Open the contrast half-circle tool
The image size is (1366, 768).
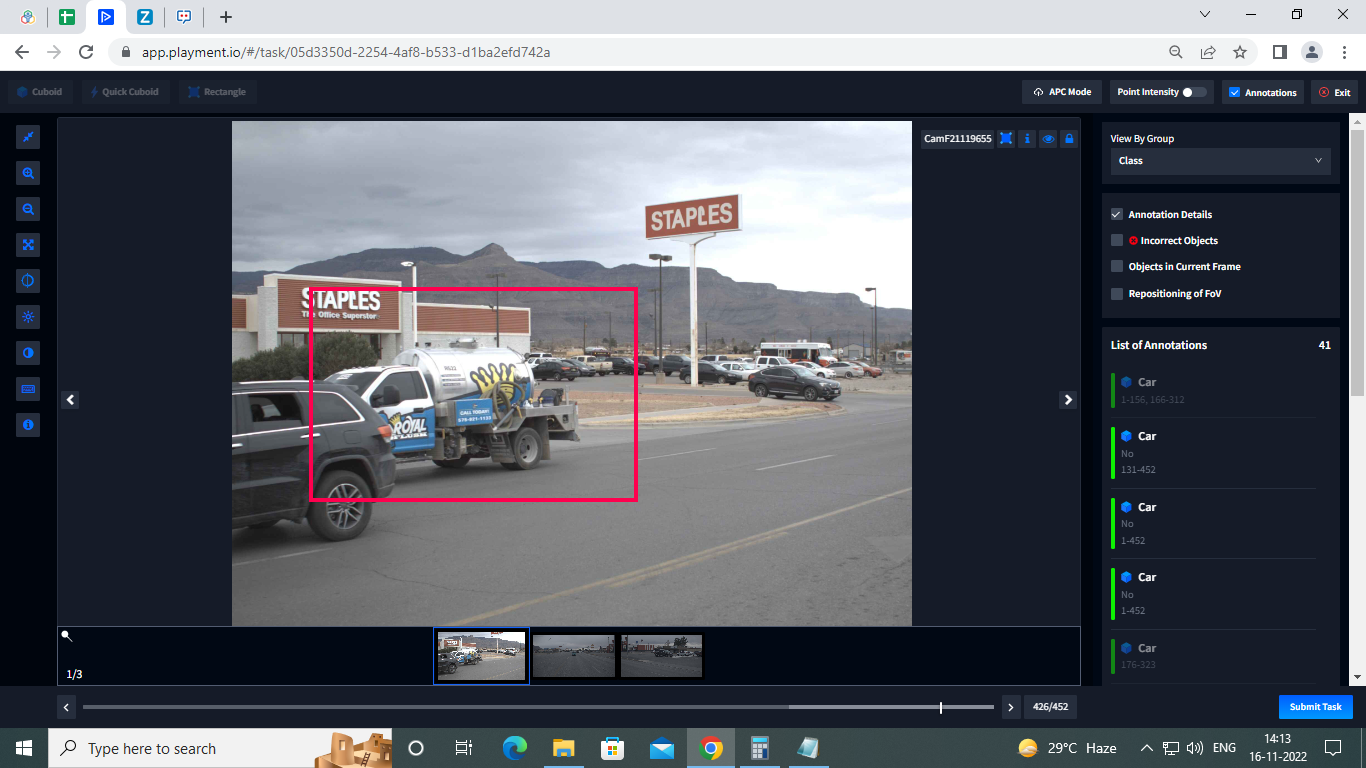(28, 353)
